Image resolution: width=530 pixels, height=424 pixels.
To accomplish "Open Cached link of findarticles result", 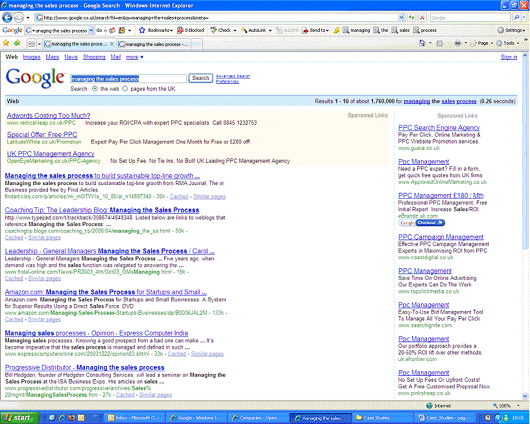I will 179,197.
